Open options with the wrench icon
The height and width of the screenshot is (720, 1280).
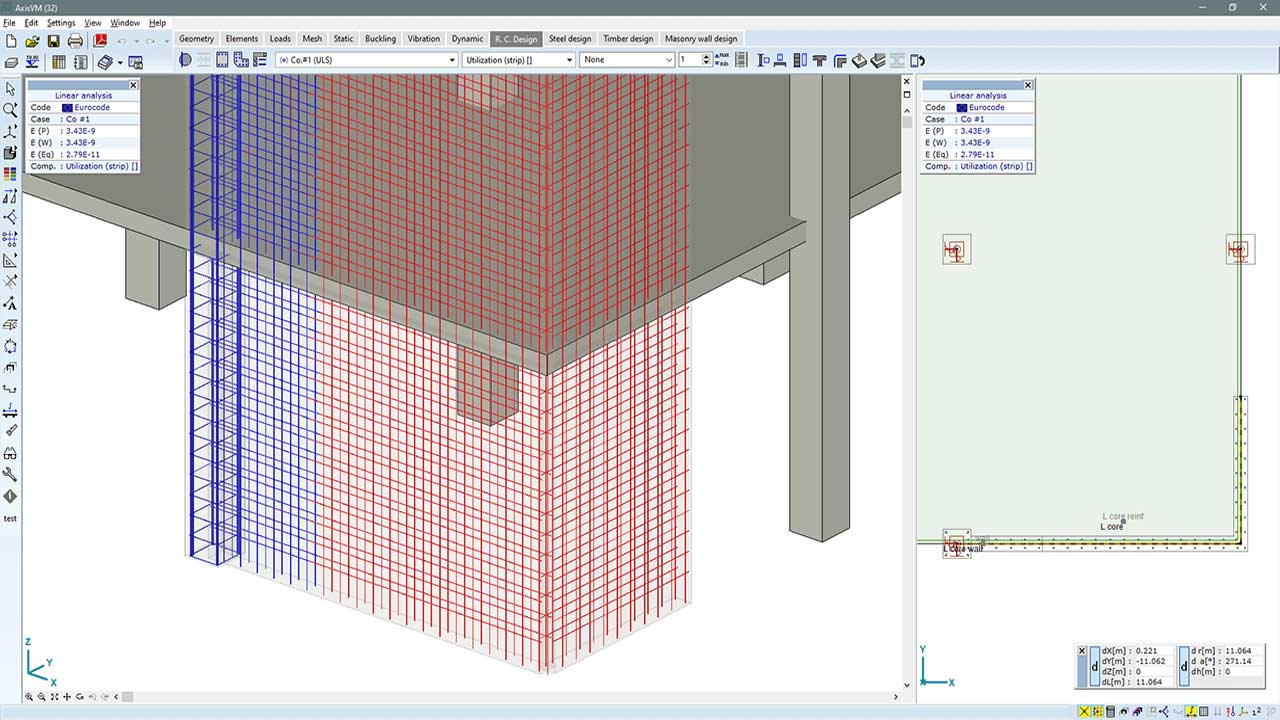click(11, 475)
